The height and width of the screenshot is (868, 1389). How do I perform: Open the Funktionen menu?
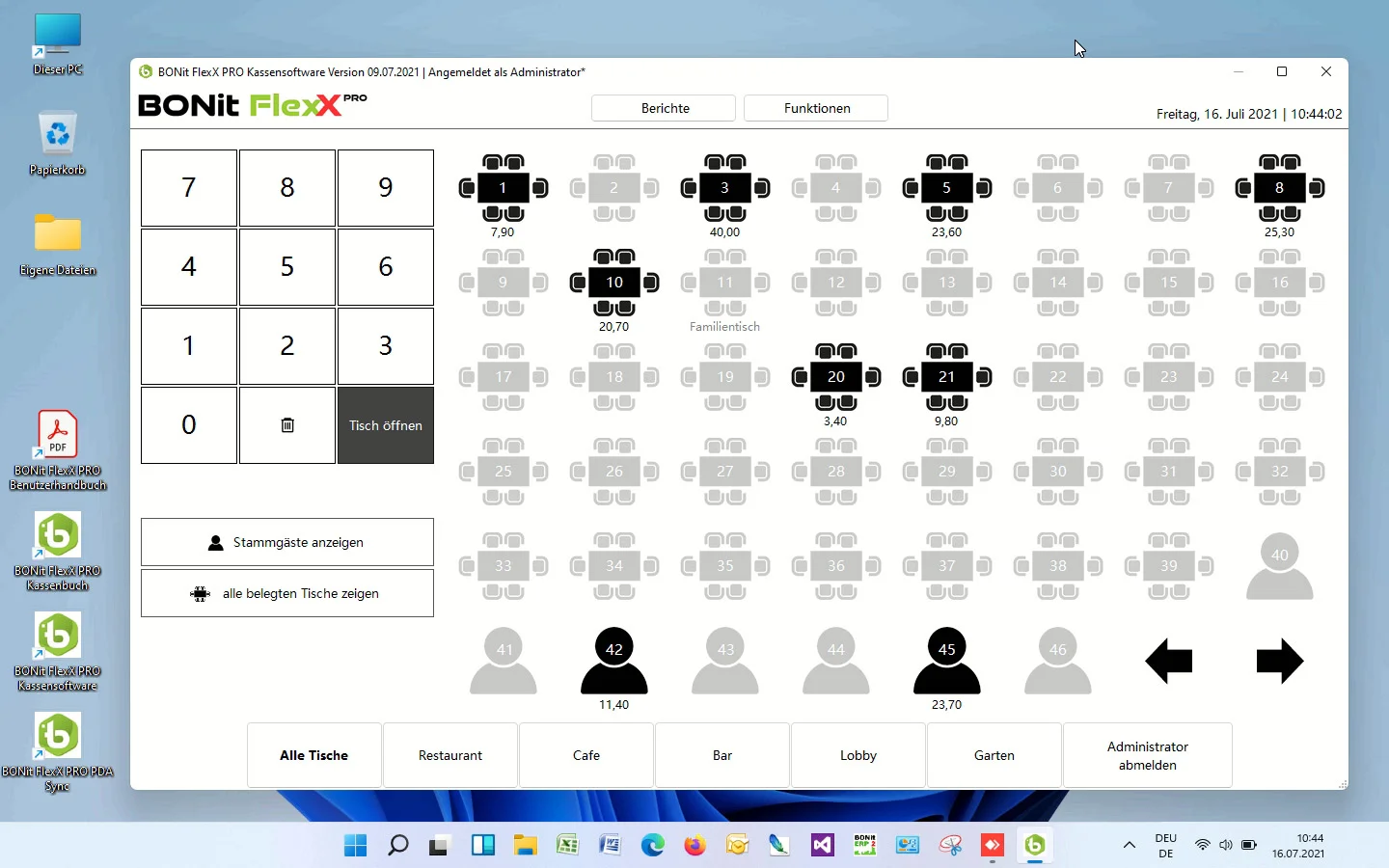coord(816,108)
